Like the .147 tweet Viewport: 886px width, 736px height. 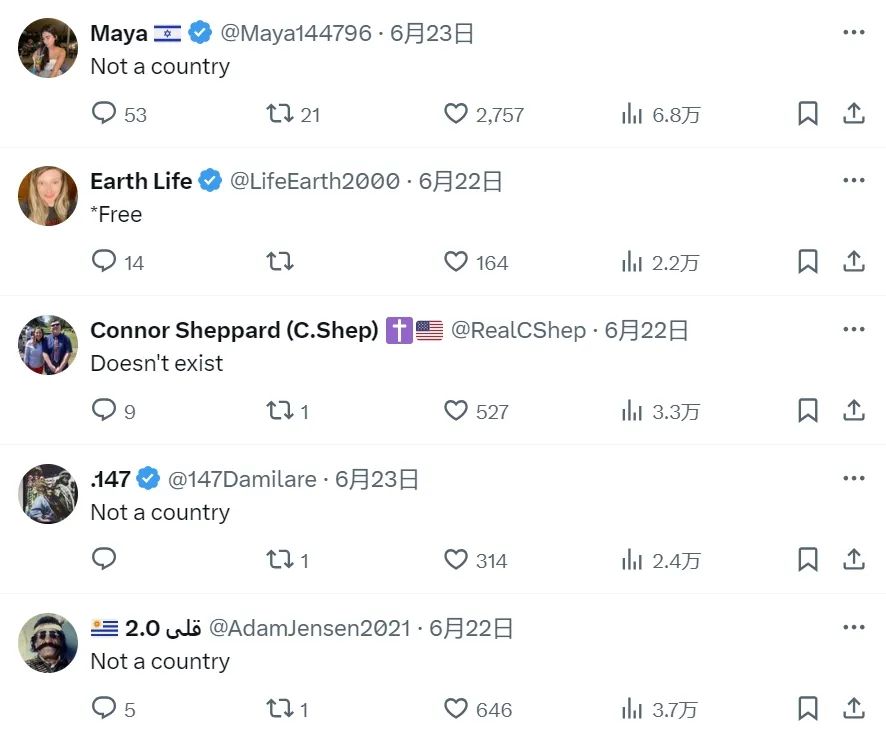point(456,560)
